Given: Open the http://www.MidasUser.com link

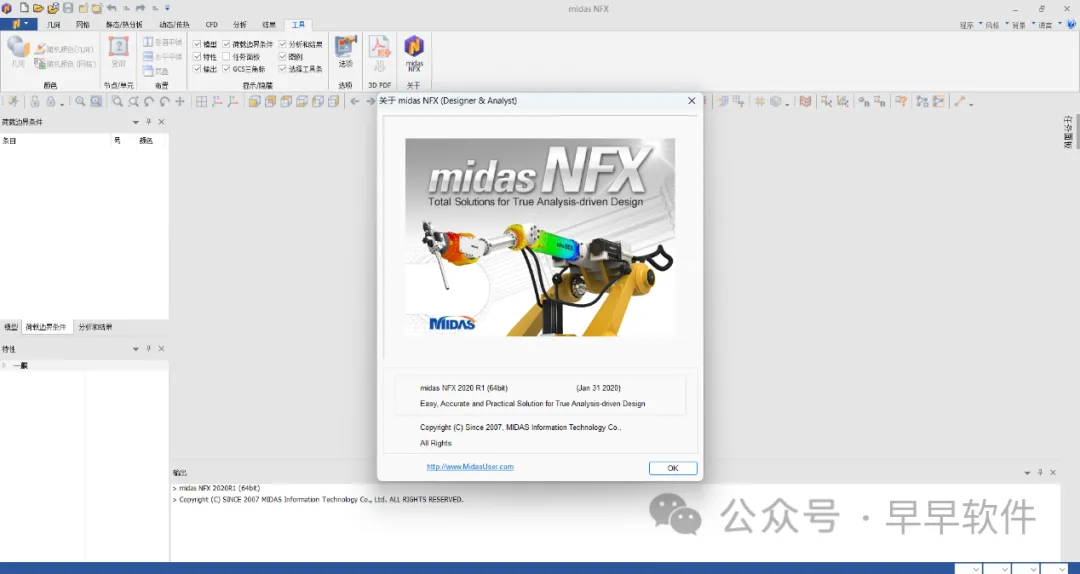Looking at the screenshot, I should point(470,467).
